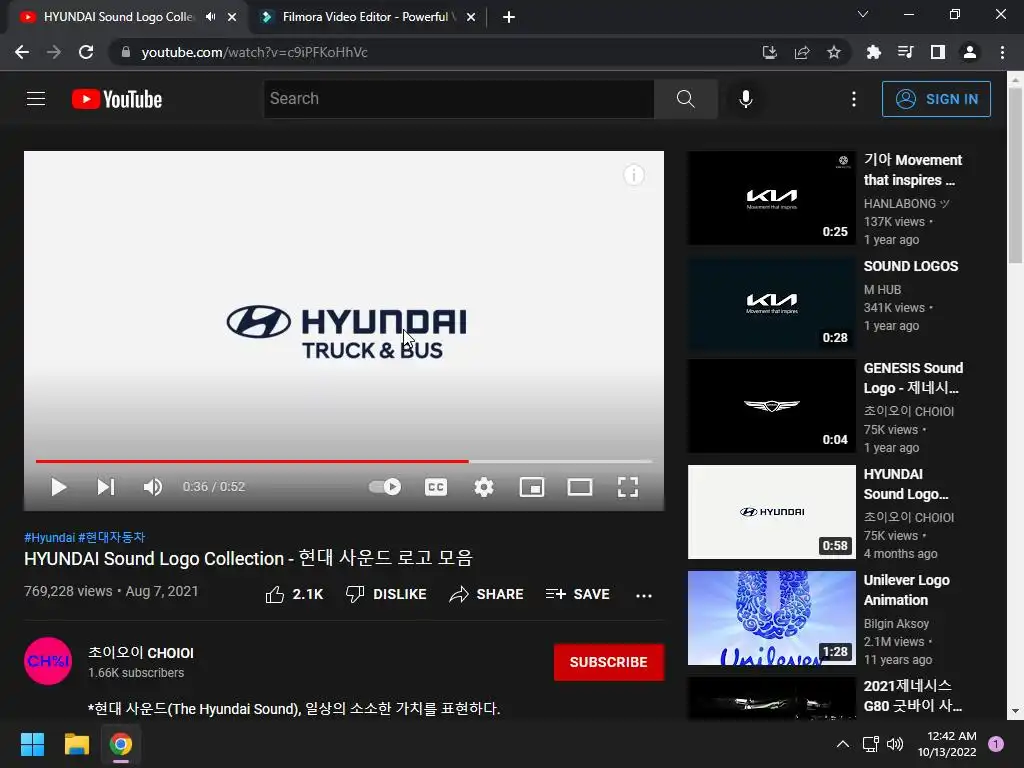This screenshot has width=1024, height=768.
Task: Click the DISLIKE thumbs down button
Action: (386, 594)
